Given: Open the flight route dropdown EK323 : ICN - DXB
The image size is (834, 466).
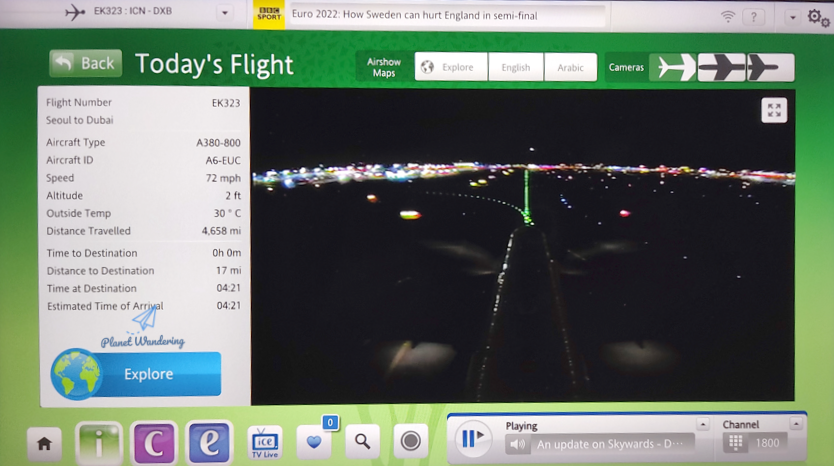Looking at the screenshot, I should [224, 12].
